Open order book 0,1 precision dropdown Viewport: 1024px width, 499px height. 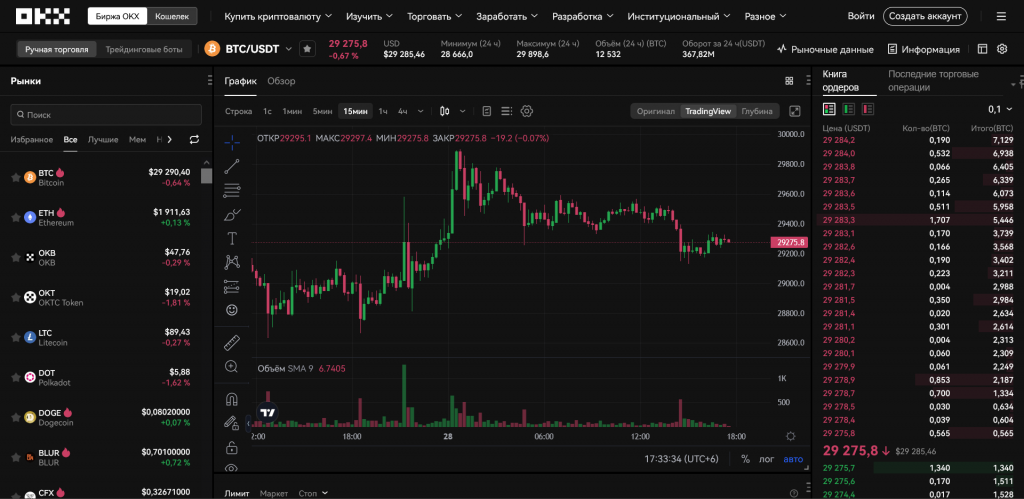coord(1001,109)
